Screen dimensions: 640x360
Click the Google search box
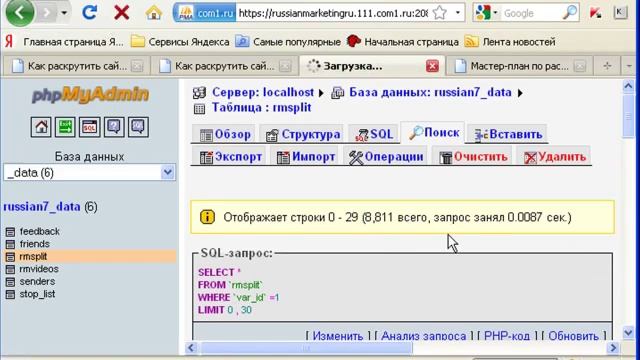(531, 13)
